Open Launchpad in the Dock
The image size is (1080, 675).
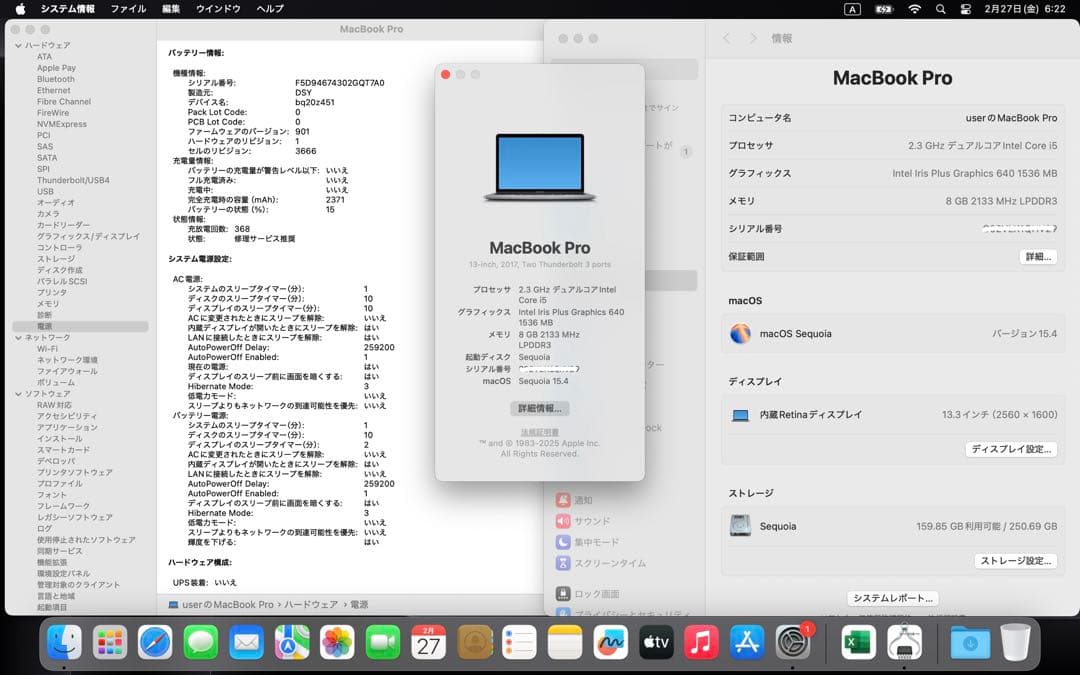point(110,643)
